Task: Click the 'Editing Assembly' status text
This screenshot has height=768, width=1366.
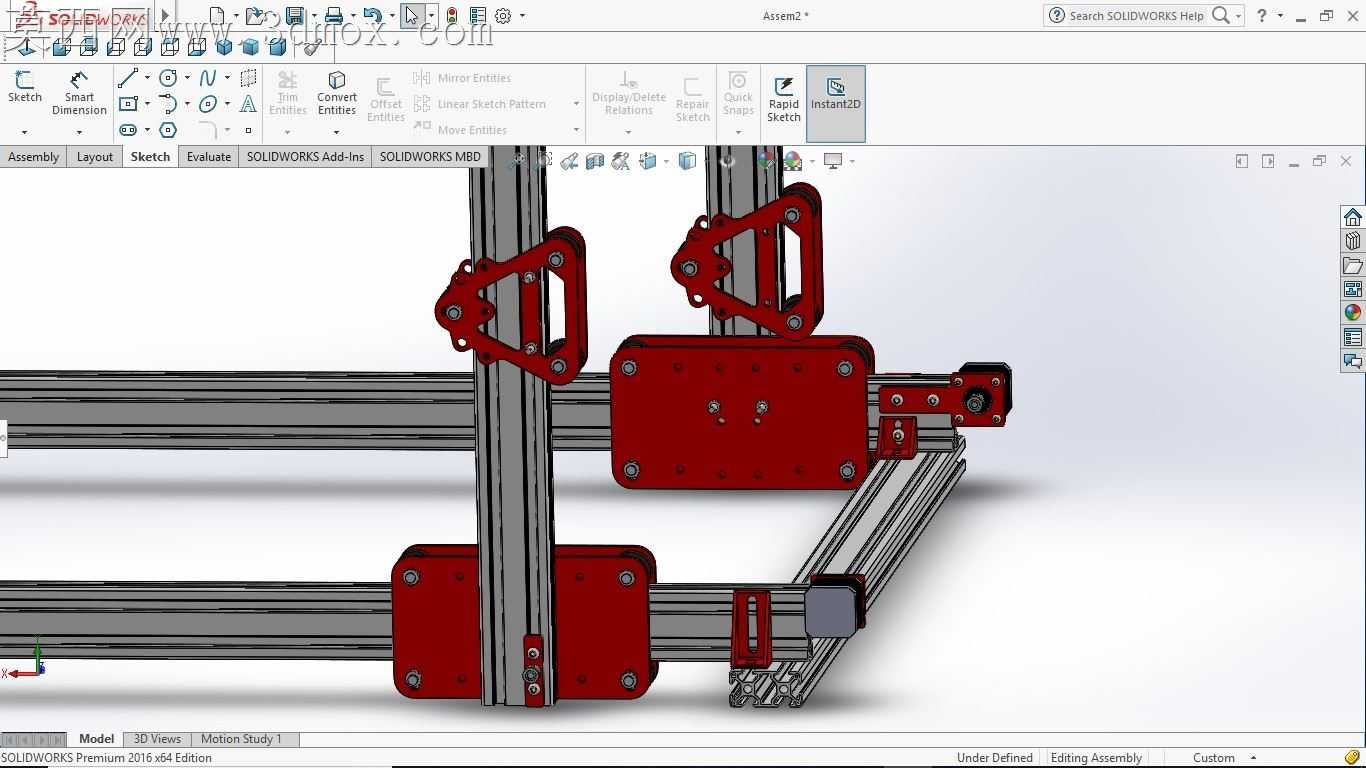Action: (x=1096, y=758)
